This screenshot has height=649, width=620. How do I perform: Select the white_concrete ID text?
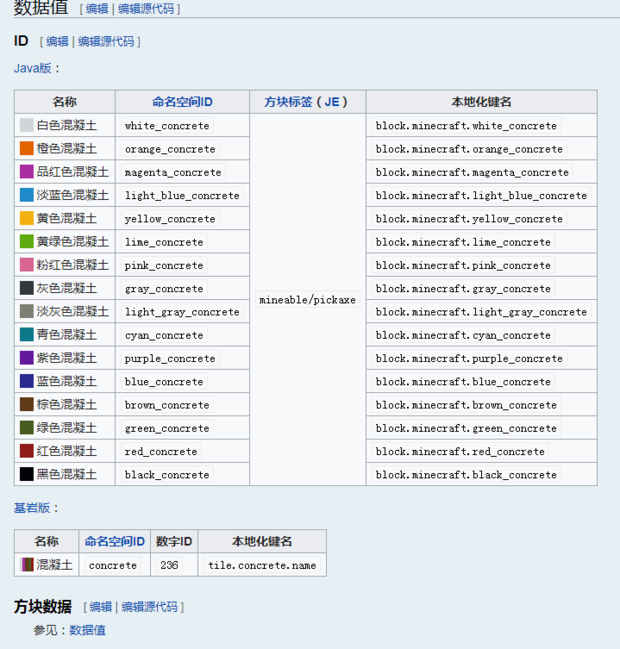tap(167, 125)
